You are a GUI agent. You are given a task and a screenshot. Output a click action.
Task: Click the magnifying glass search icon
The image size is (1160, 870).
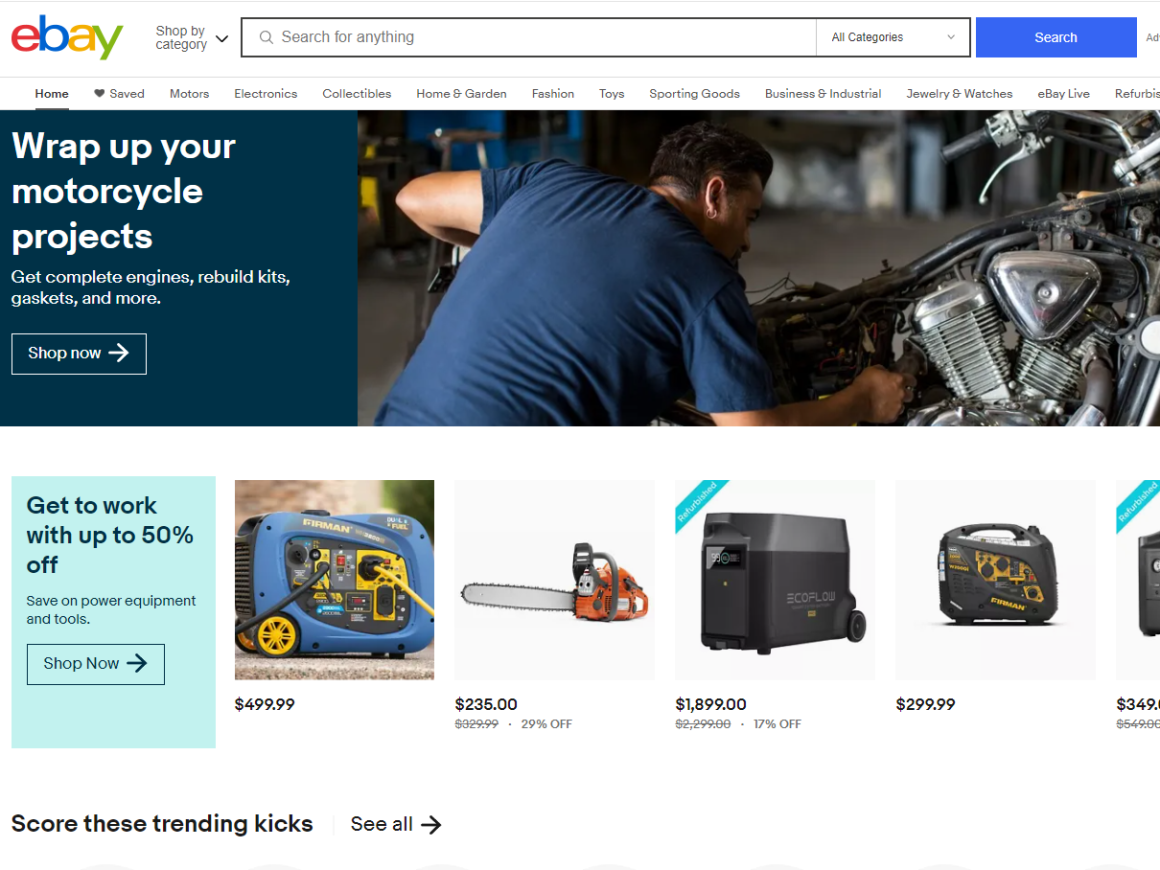click(x=266, y=38)
